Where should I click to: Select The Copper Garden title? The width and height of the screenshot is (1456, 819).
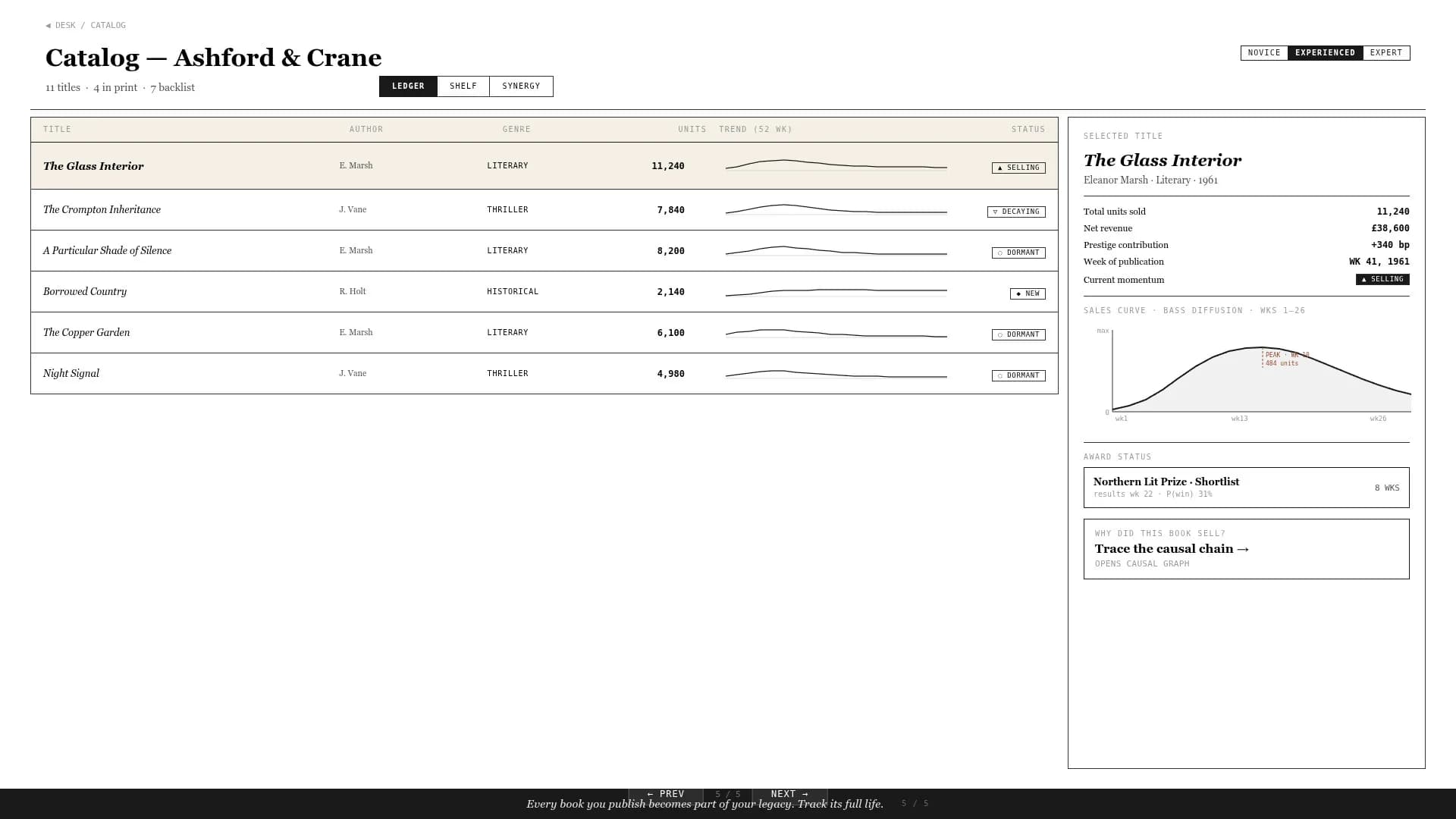tap(86, 333)
